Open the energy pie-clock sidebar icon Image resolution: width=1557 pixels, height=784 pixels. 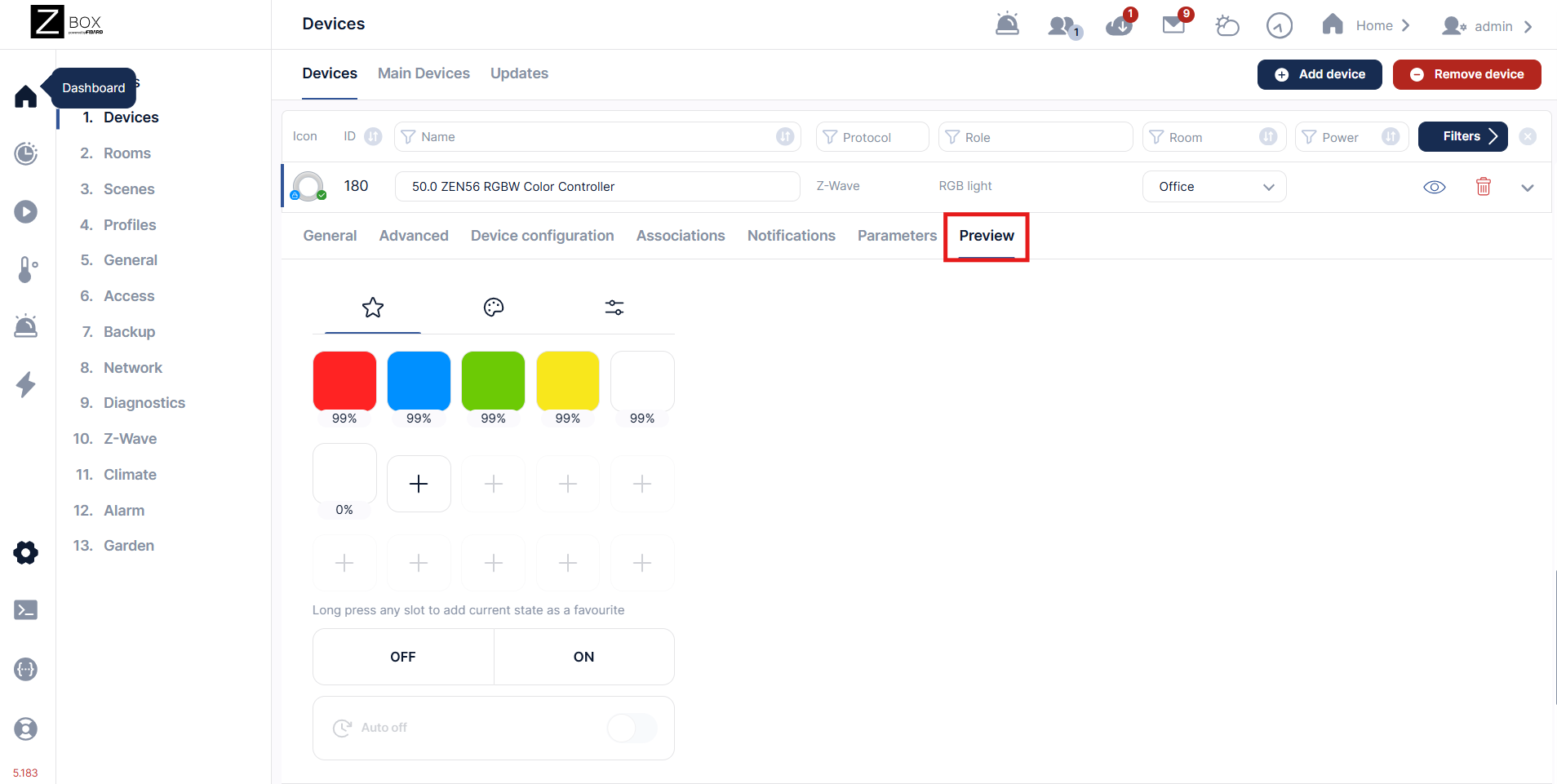pos(26,153)
